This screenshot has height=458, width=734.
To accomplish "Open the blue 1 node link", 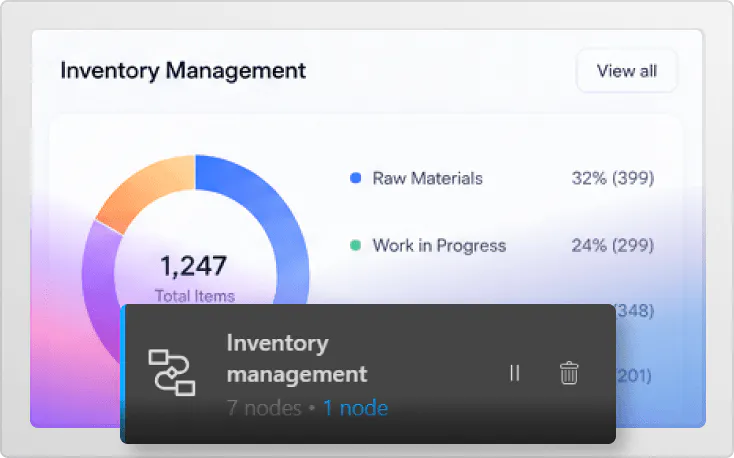I will 356,408.
